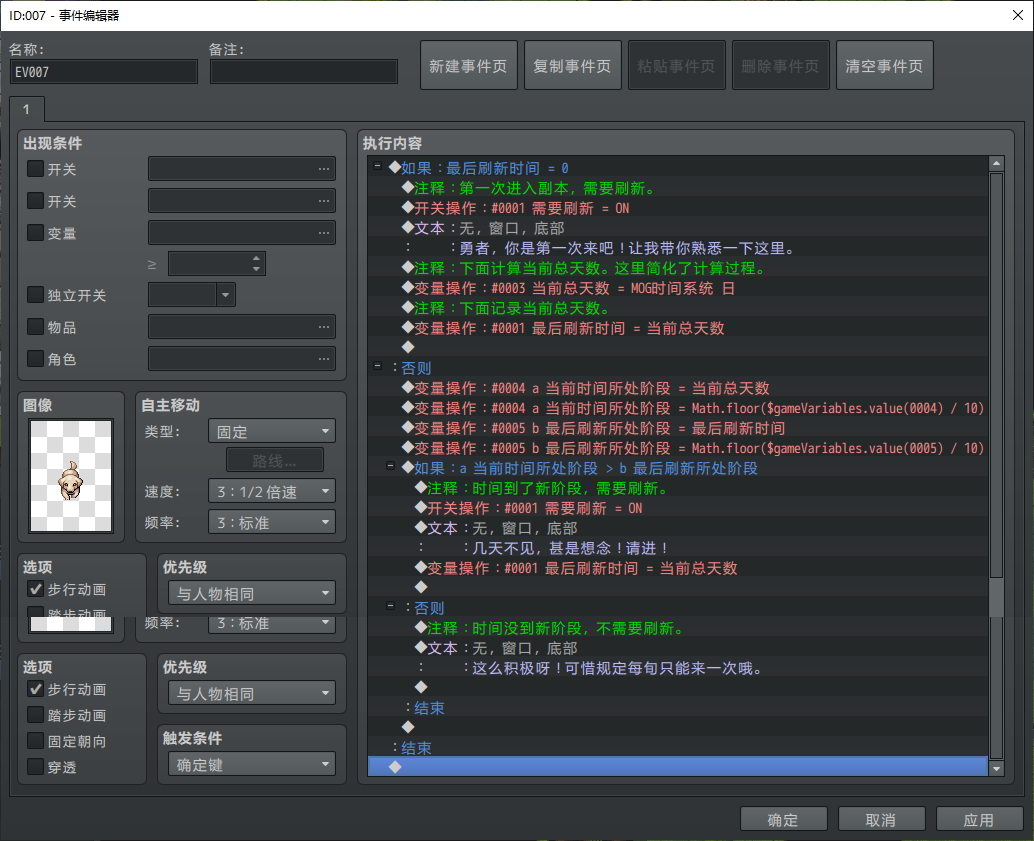This screenshot has height=841, width=1034.
Task: Click the command list scroll down arrow
Action: [996, 768]
